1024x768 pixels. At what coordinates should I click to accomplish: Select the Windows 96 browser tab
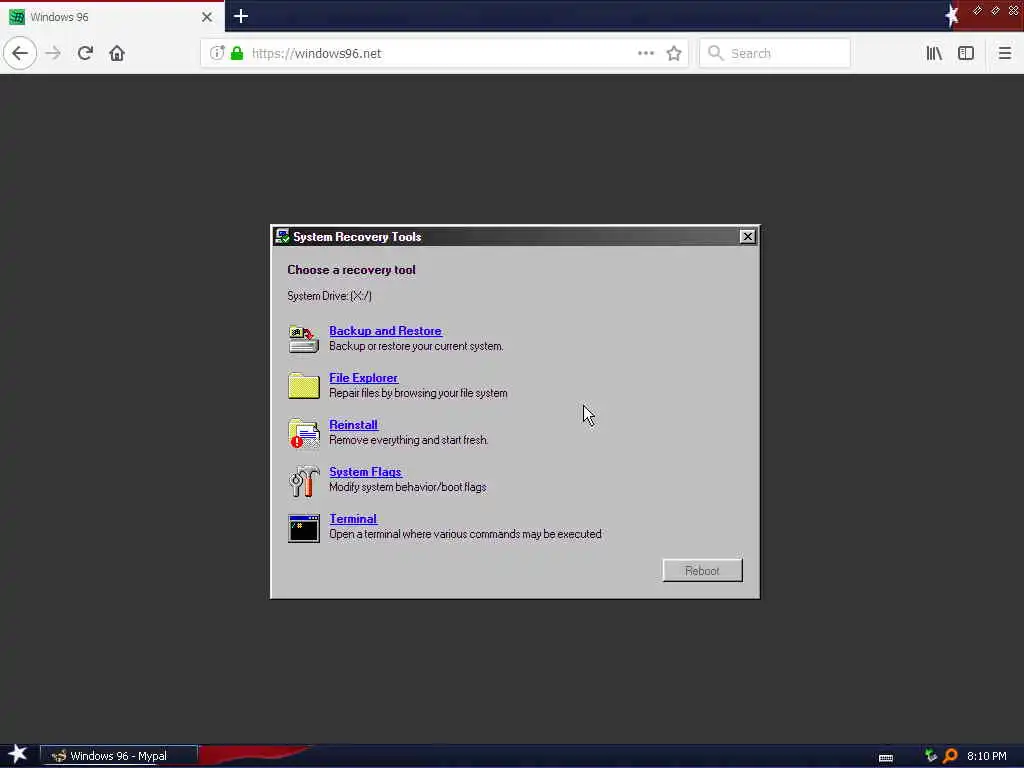click(112, 17)
